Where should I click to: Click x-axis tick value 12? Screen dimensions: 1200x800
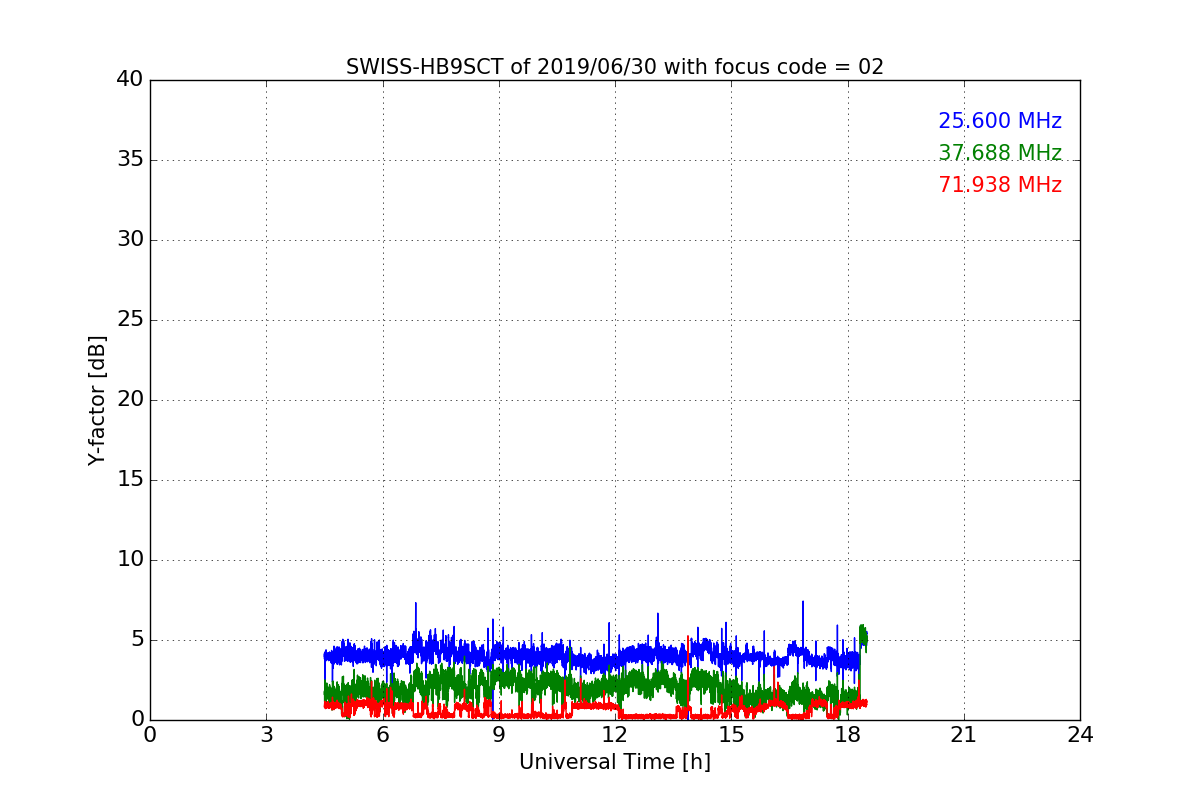(x=615, y=735)
